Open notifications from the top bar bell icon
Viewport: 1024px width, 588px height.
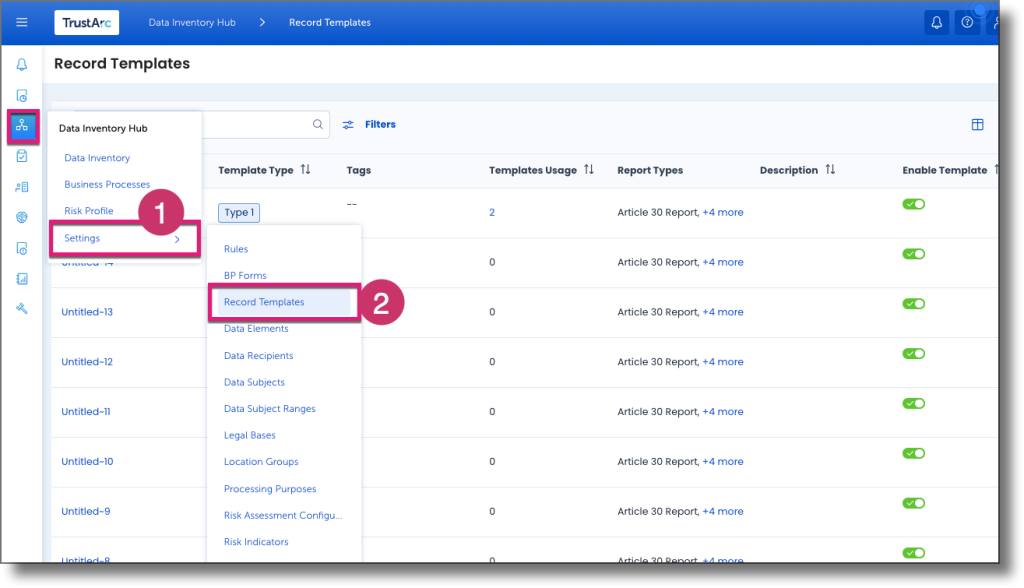[936, 21]
